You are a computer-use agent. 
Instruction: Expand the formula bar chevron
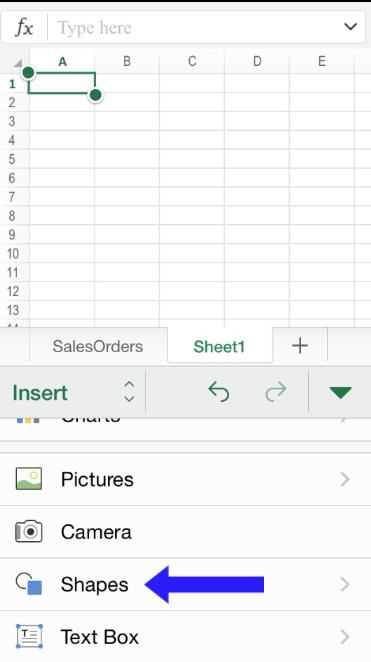350,27
